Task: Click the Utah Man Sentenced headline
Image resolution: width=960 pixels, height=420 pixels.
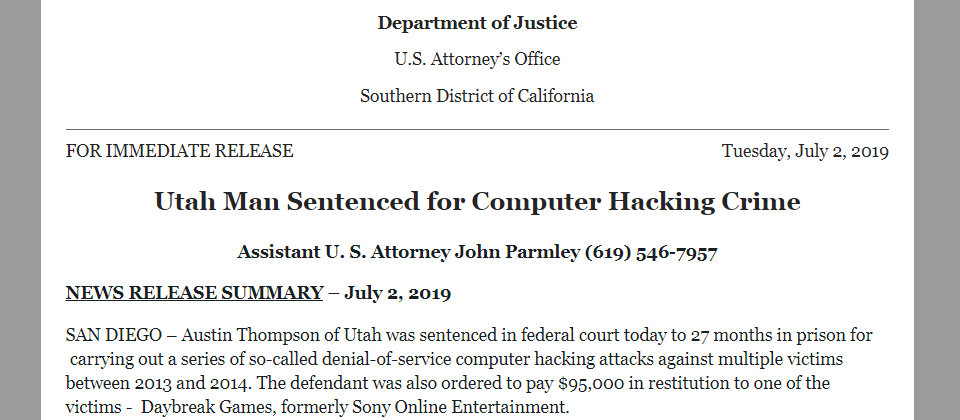Action: coord(477,201)
